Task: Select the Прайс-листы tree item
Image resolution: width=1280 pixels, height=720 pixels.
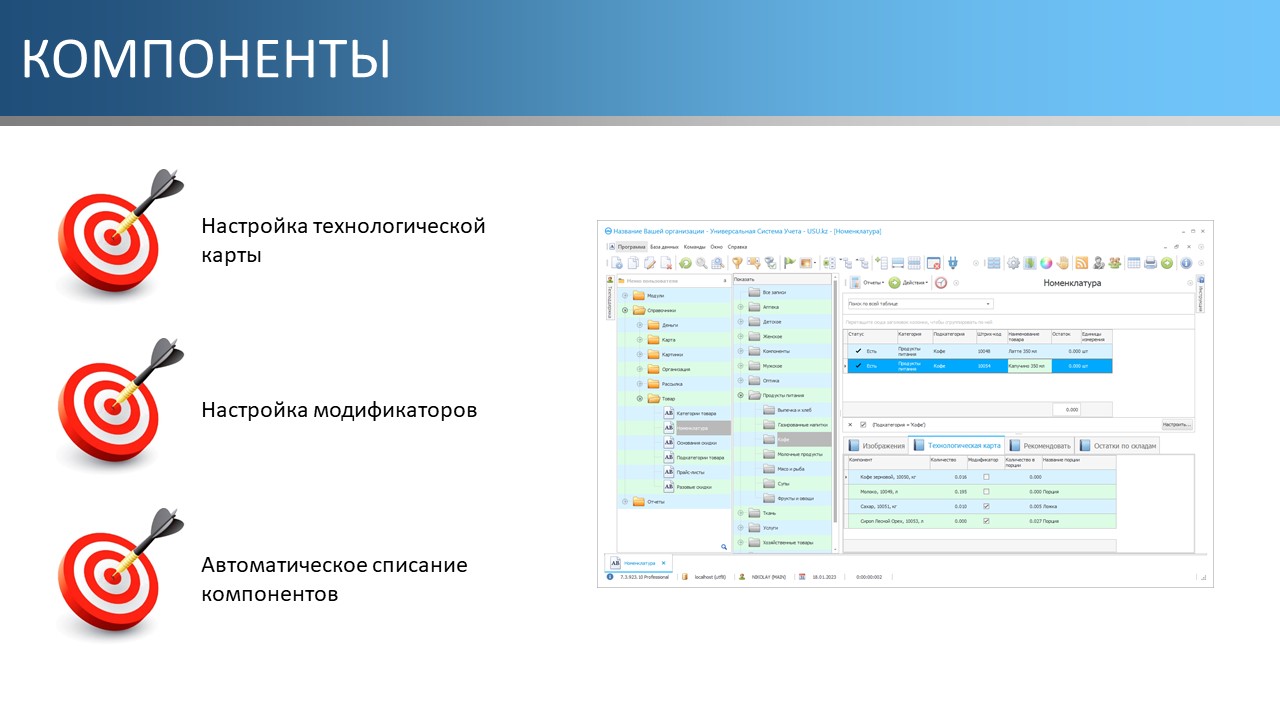Action: [x=692, y=472]
